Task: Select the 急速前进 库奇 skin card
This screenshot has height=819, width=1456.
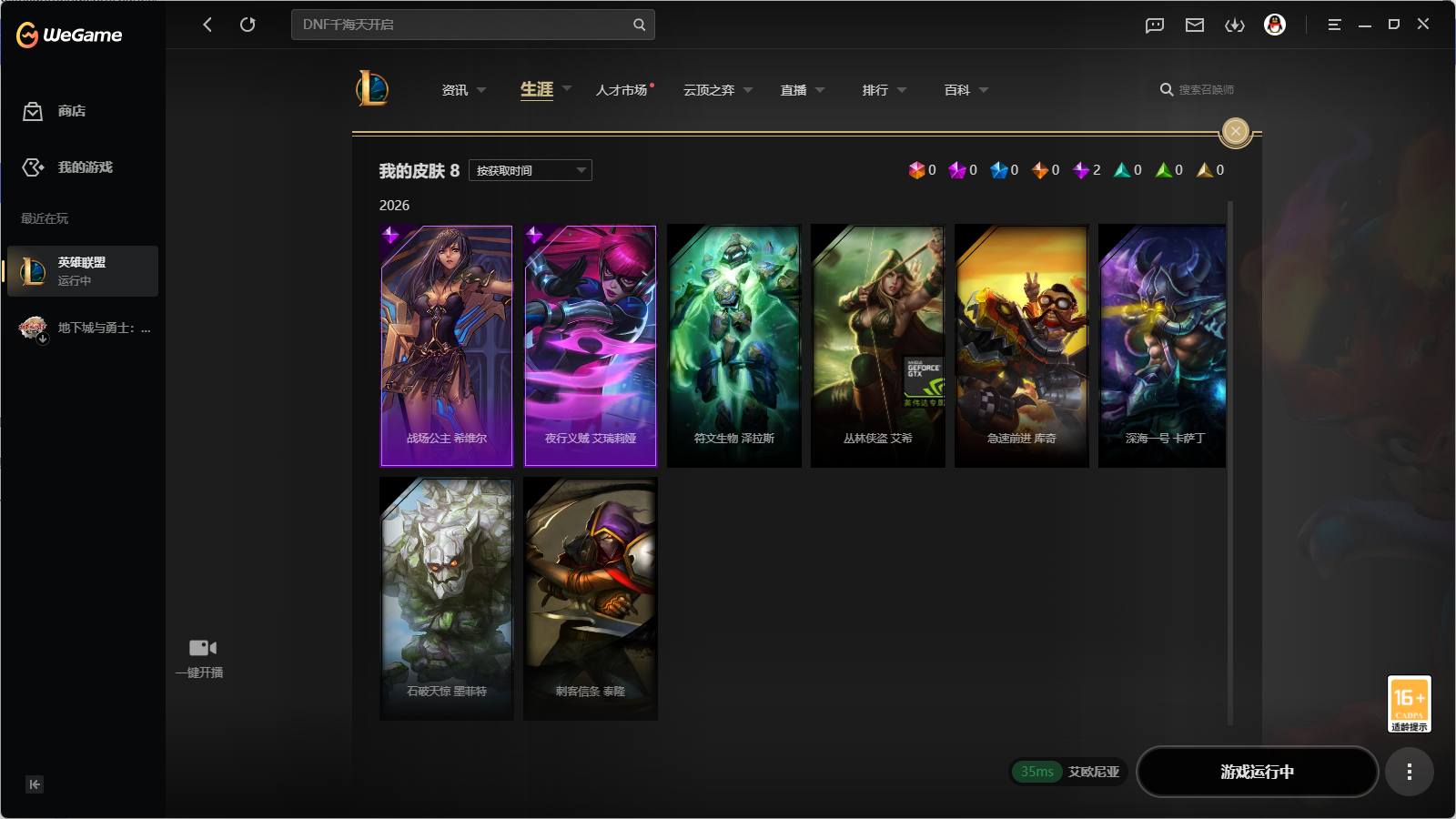Action: (1021, 346)
